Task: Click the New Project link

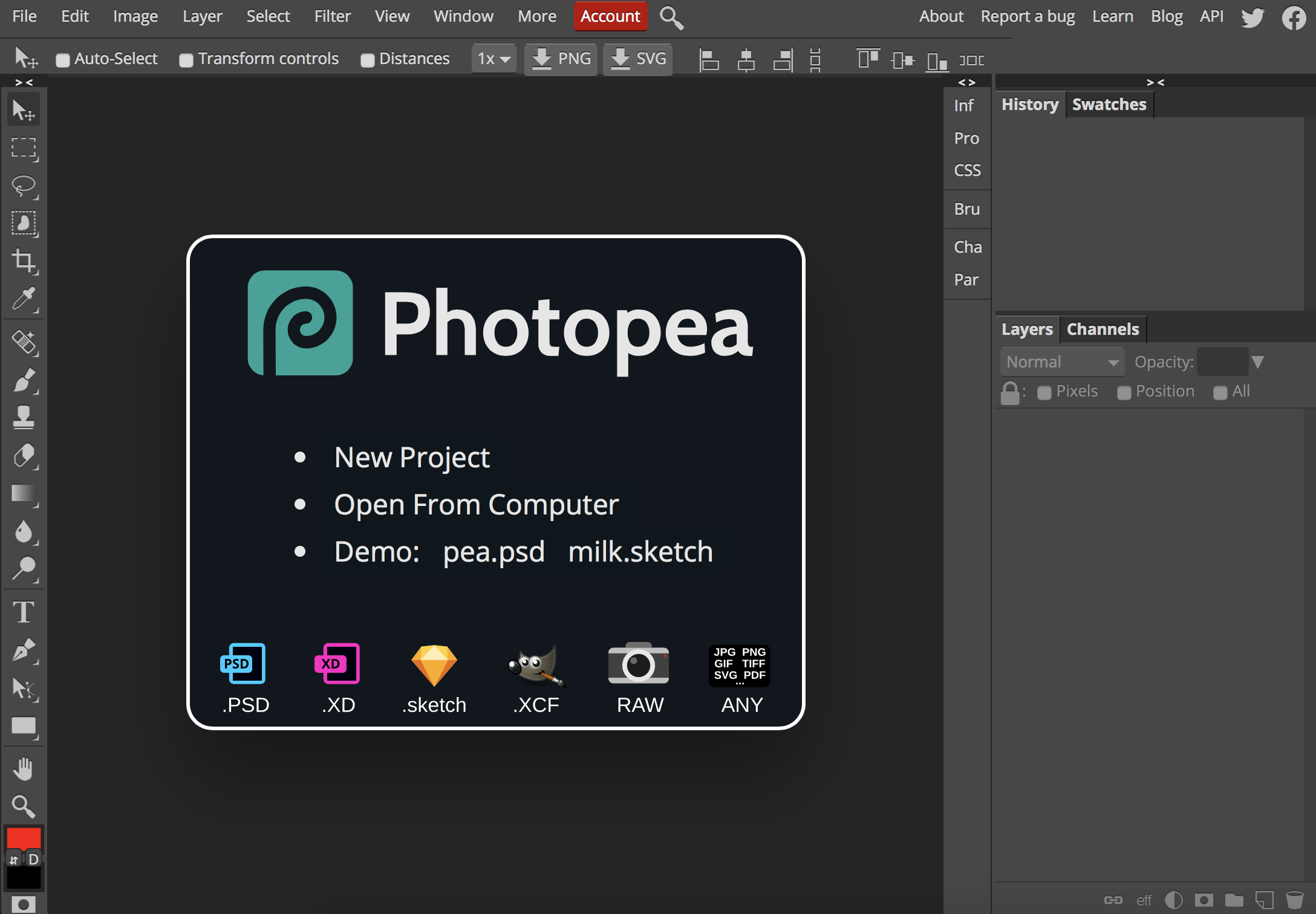Action: pyautogui.click(x=412, y=458)
